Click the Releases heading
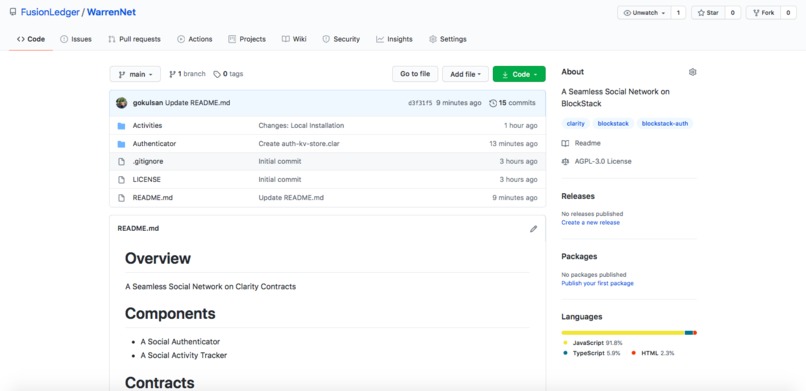Viewport: 806px width, 391px height. click(578, 196)
